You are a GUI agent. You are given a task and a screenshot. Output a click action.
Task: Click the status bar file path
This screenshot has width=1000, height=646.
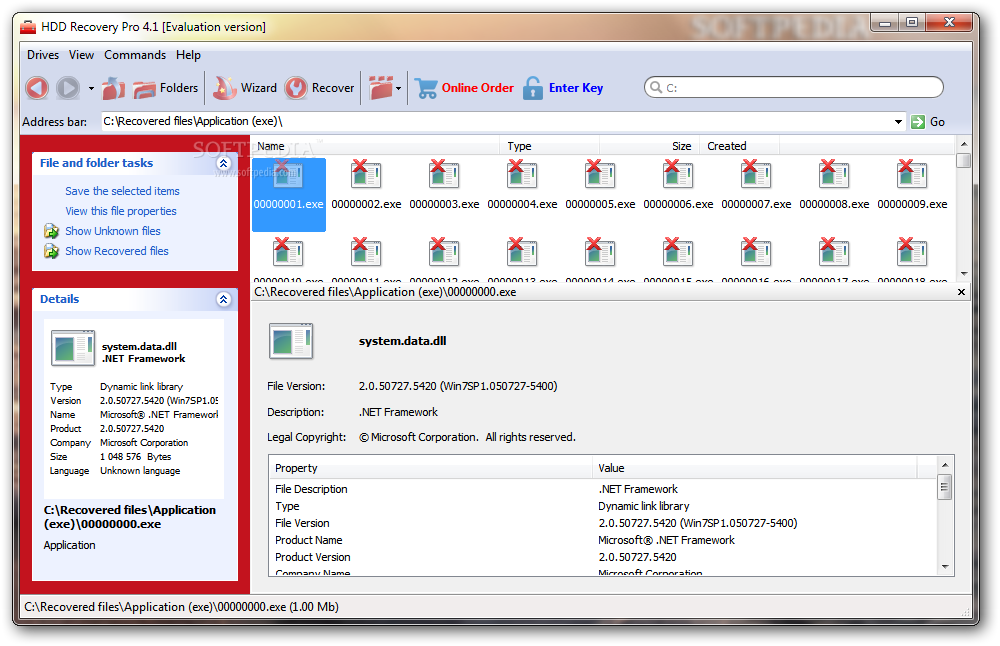[181, 607]
